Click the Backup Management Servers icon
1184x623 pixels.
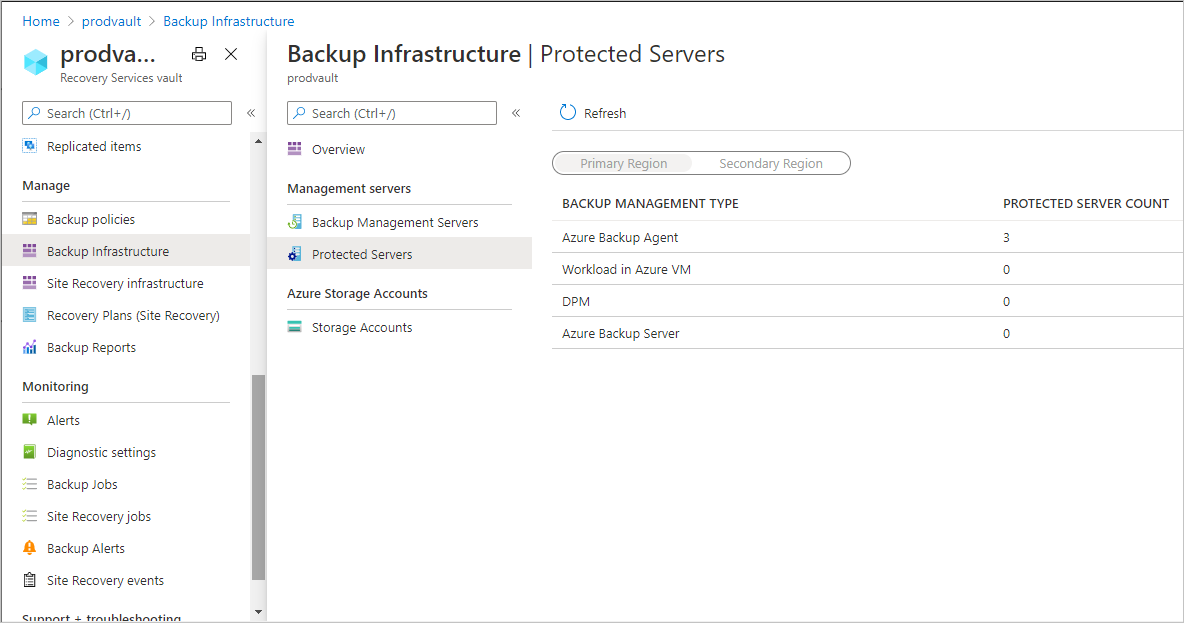[294, 222]
